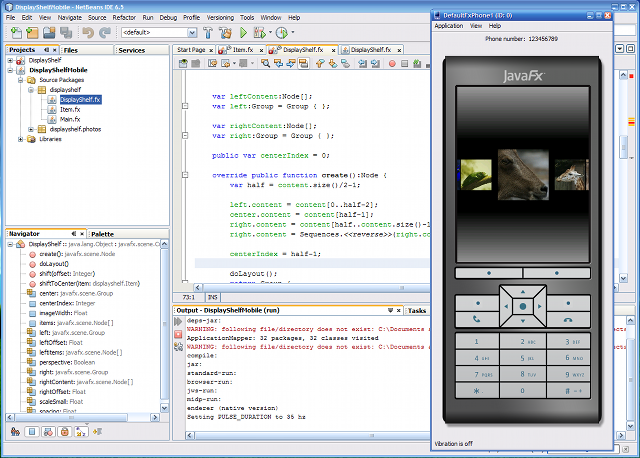
Task: Click the New File toolbar icon
Action: tap(16, 32)
